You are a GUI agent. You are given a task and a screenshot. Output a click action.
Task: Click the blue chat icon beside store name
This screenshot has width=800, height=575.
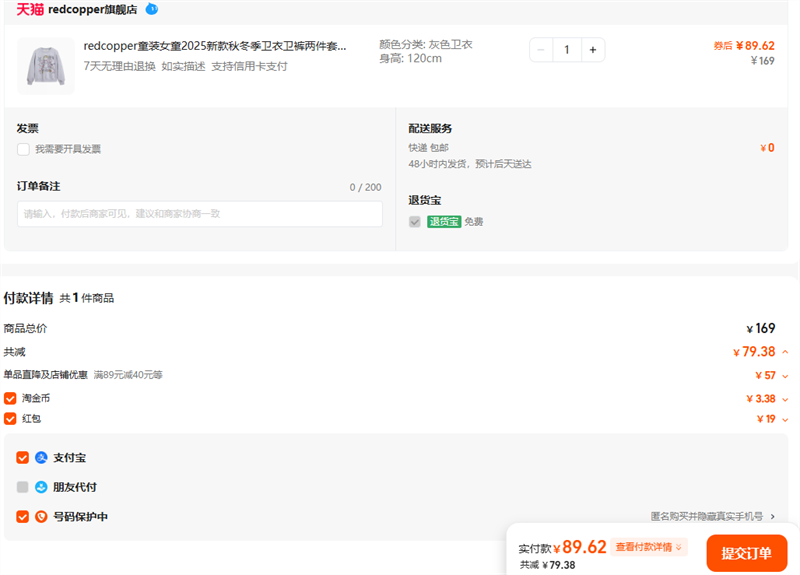[151, 9]
